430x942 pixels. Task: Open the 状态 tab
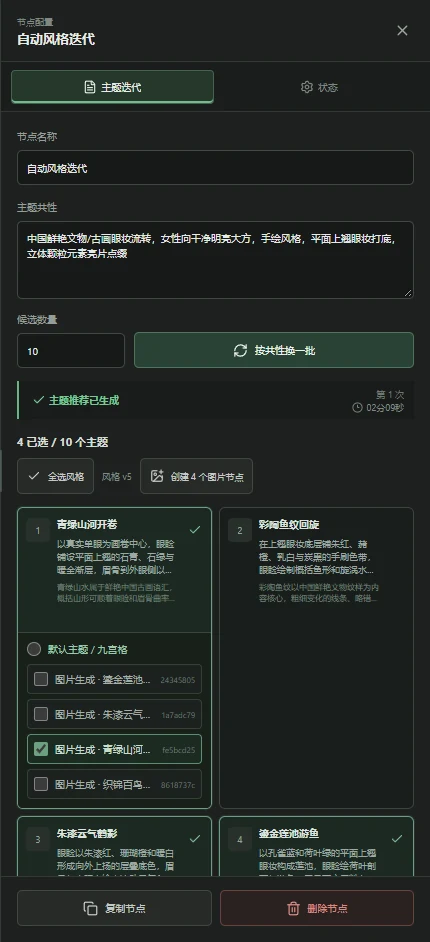[319, 87]
